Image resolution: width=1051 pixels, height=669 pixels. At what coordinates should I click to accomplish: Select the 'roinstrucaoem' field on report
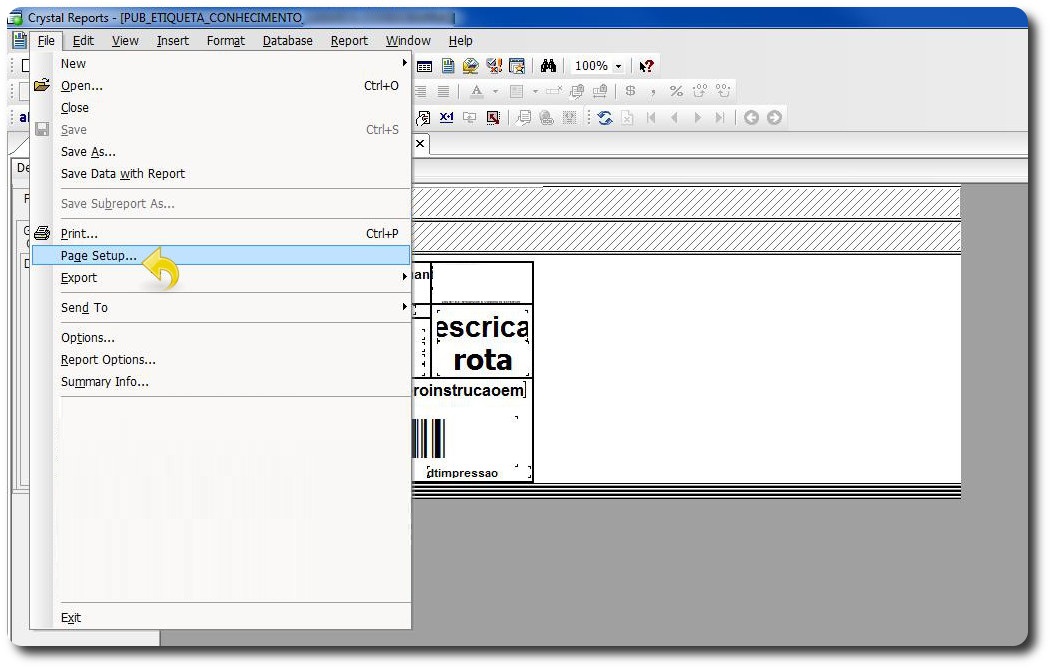click(469, 390)
